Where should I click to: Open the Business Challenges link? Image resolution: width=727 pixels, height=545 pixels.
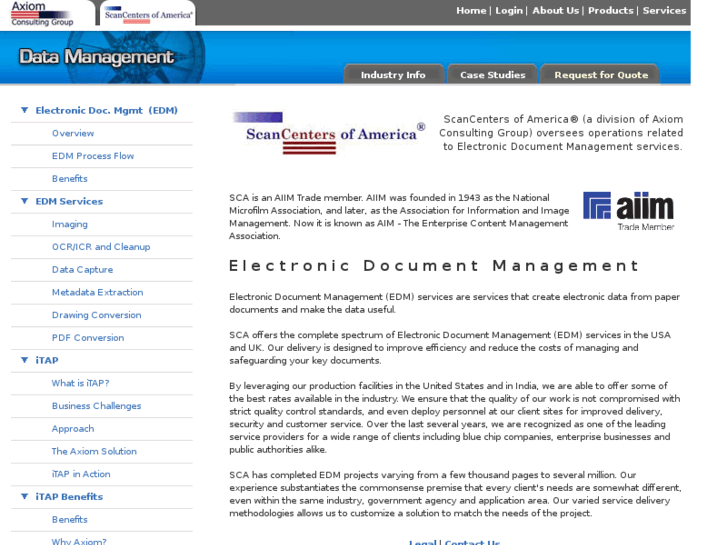tap(96, 406)
